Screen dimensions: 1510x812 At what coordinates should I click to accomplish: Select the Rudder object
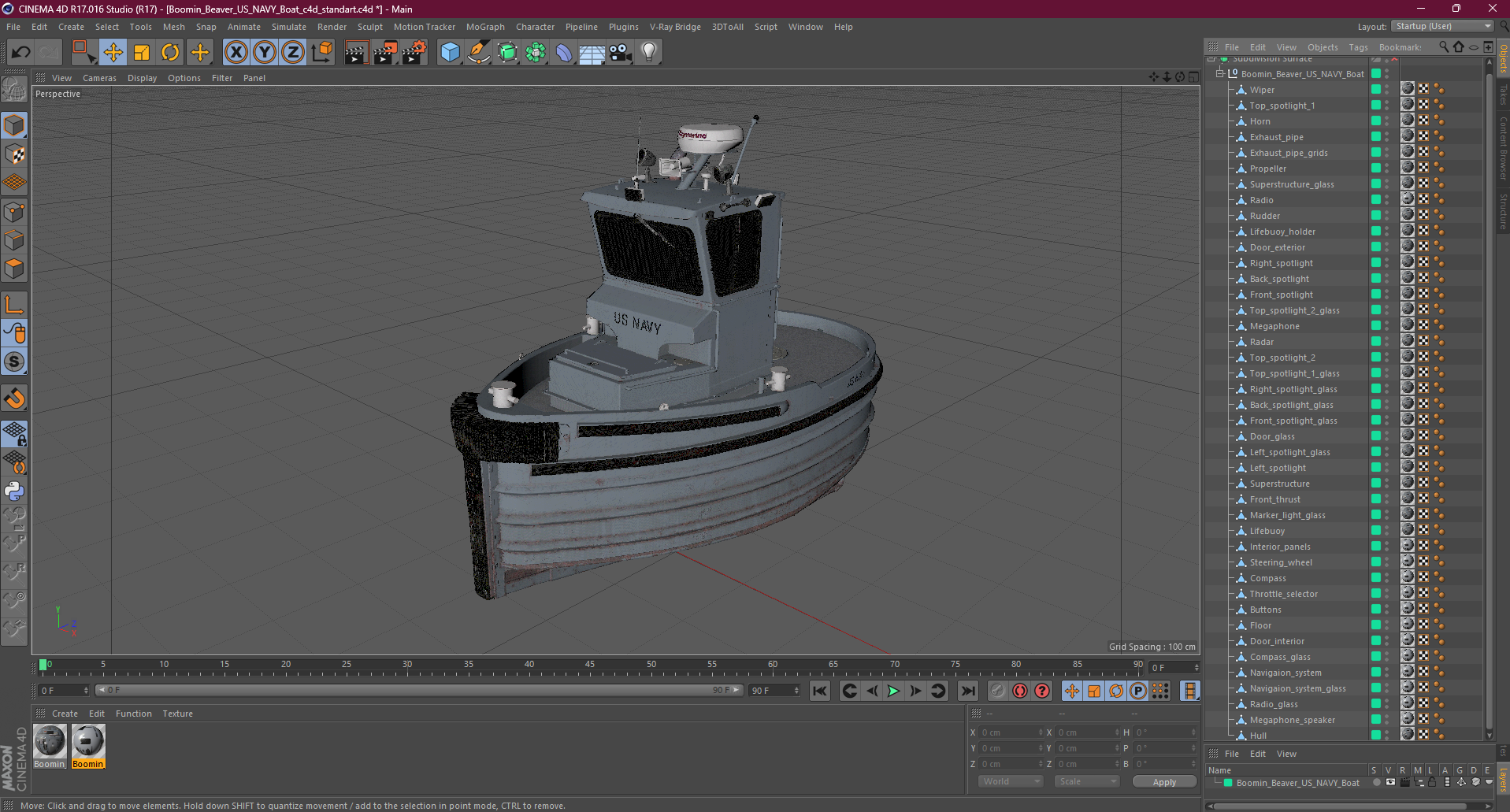coord(1264,216)
